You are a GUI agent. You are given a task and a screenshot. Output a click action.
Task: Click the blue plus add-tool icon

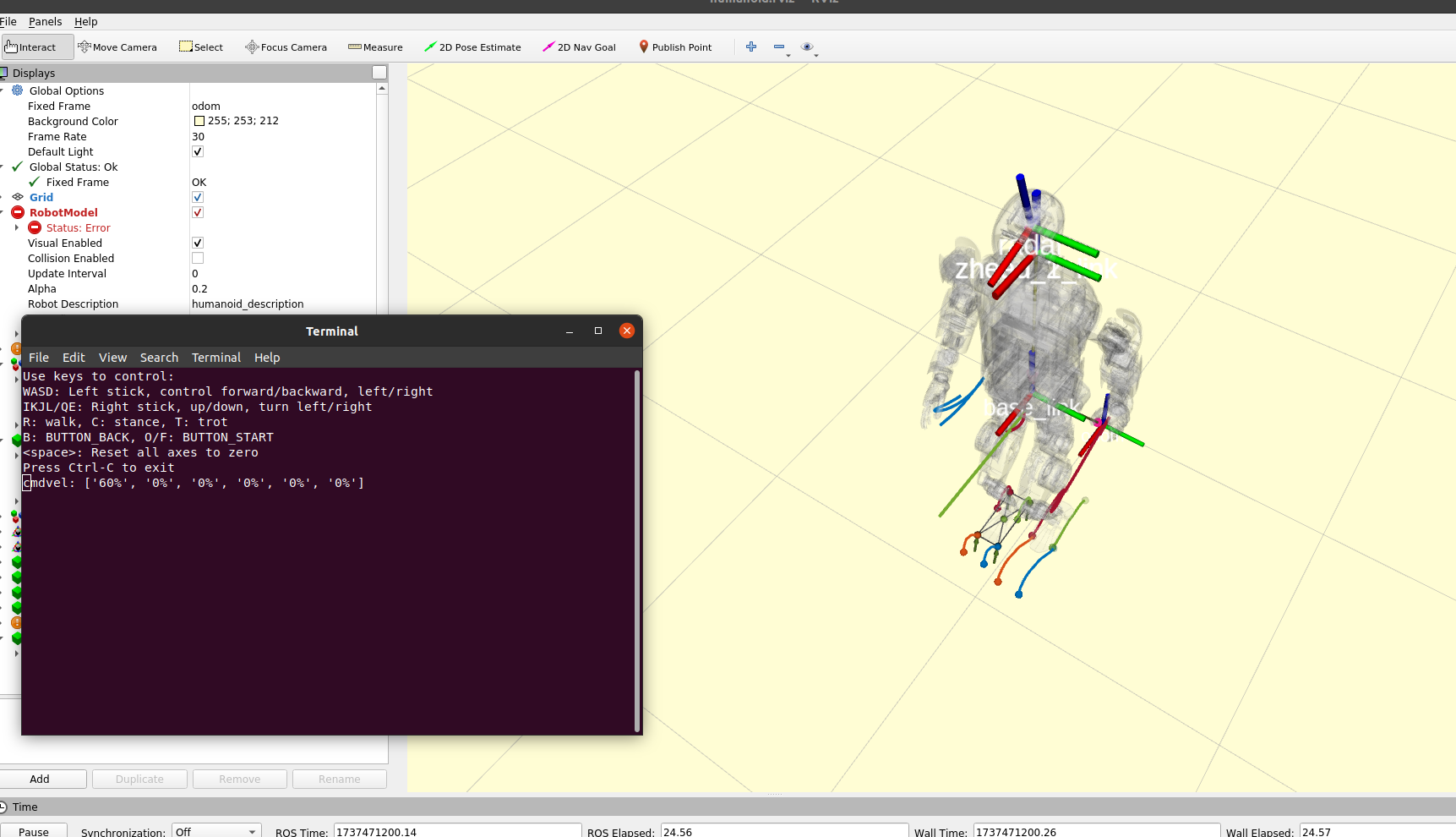[x=751, y=46]
